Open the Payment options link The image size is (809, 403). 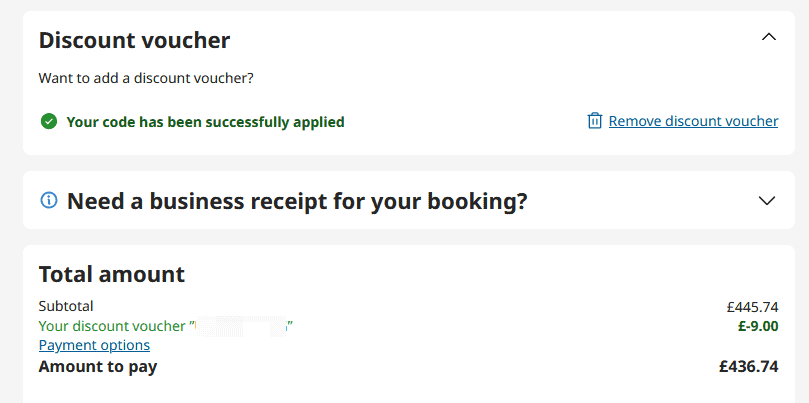[94, 345]
